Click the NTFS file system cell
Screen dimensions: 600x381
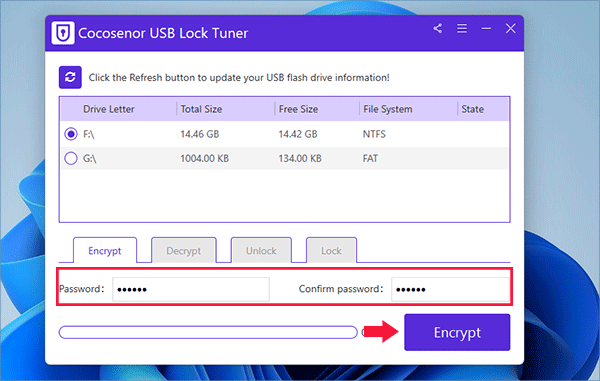coord(374,134)
